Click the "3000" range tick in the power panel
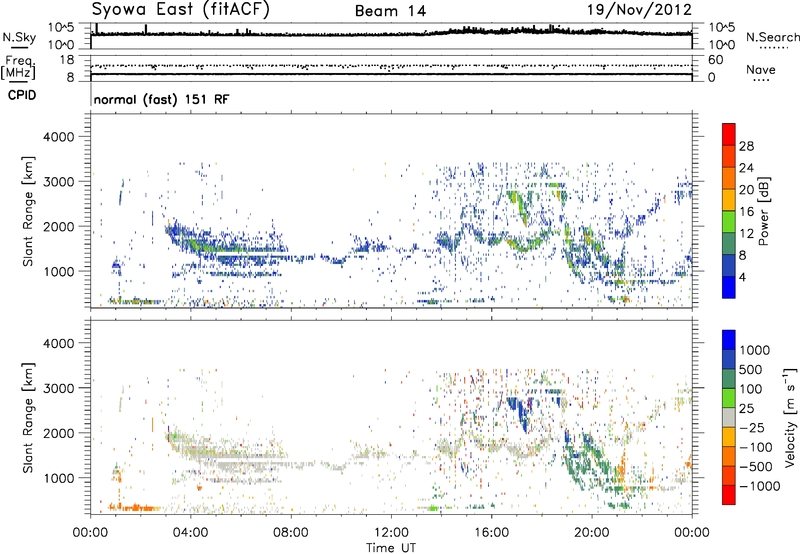The width and height of the screenshot is (800, 554). point(58,182)
